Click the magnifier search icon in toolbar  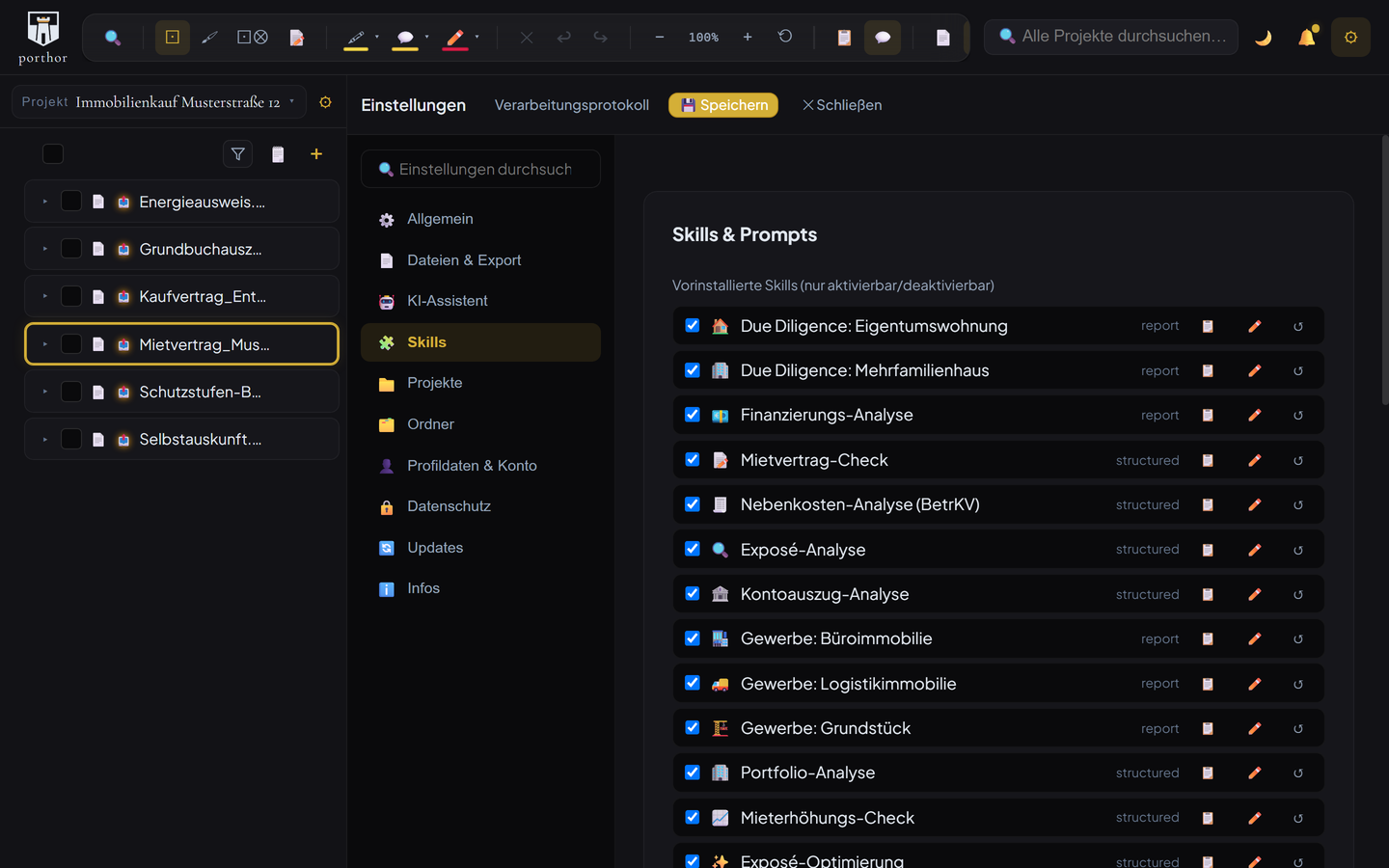tap(113, 38)
